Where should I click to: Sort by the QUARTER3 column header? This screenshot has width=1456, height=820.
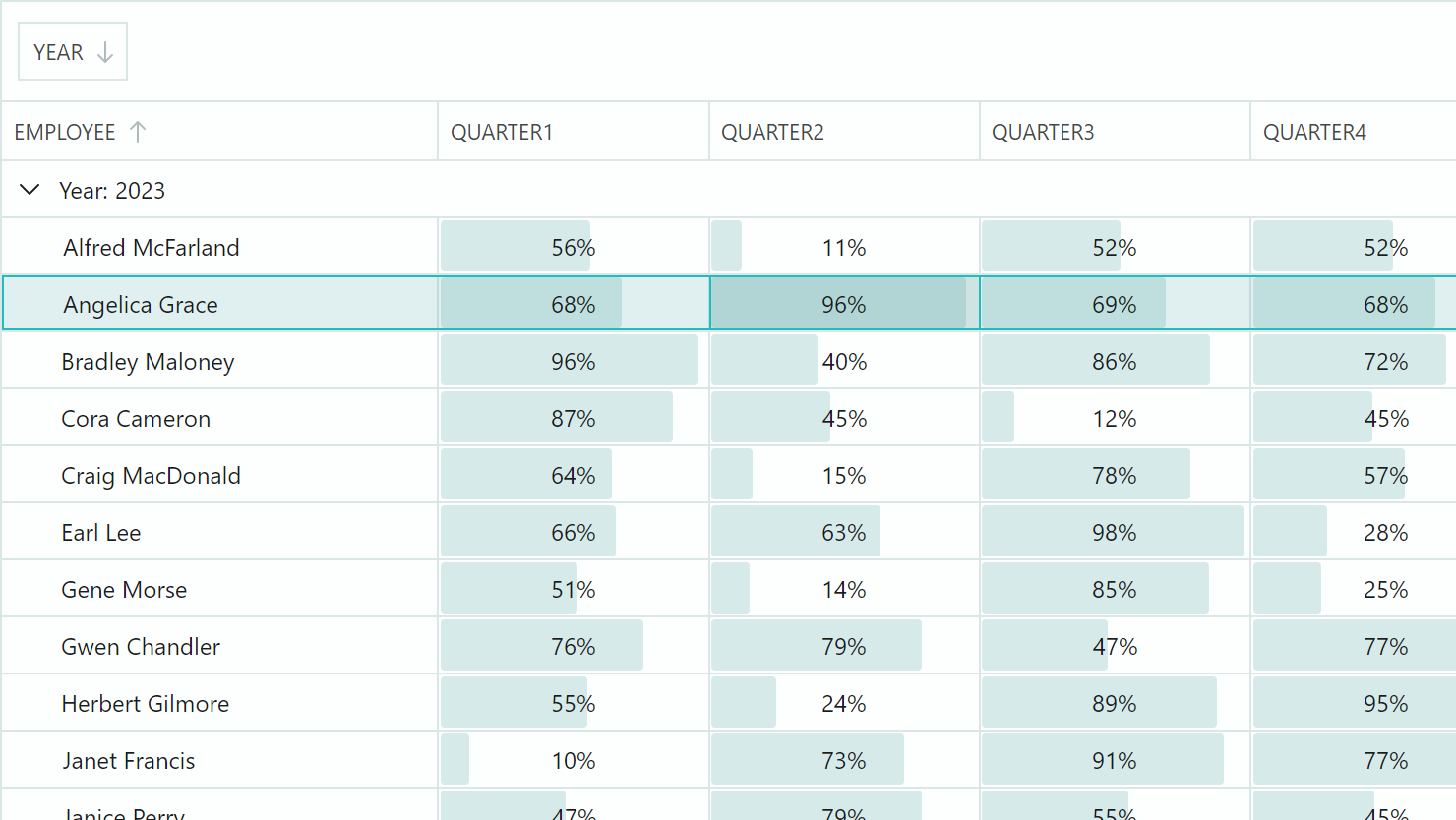(1043, 132)
